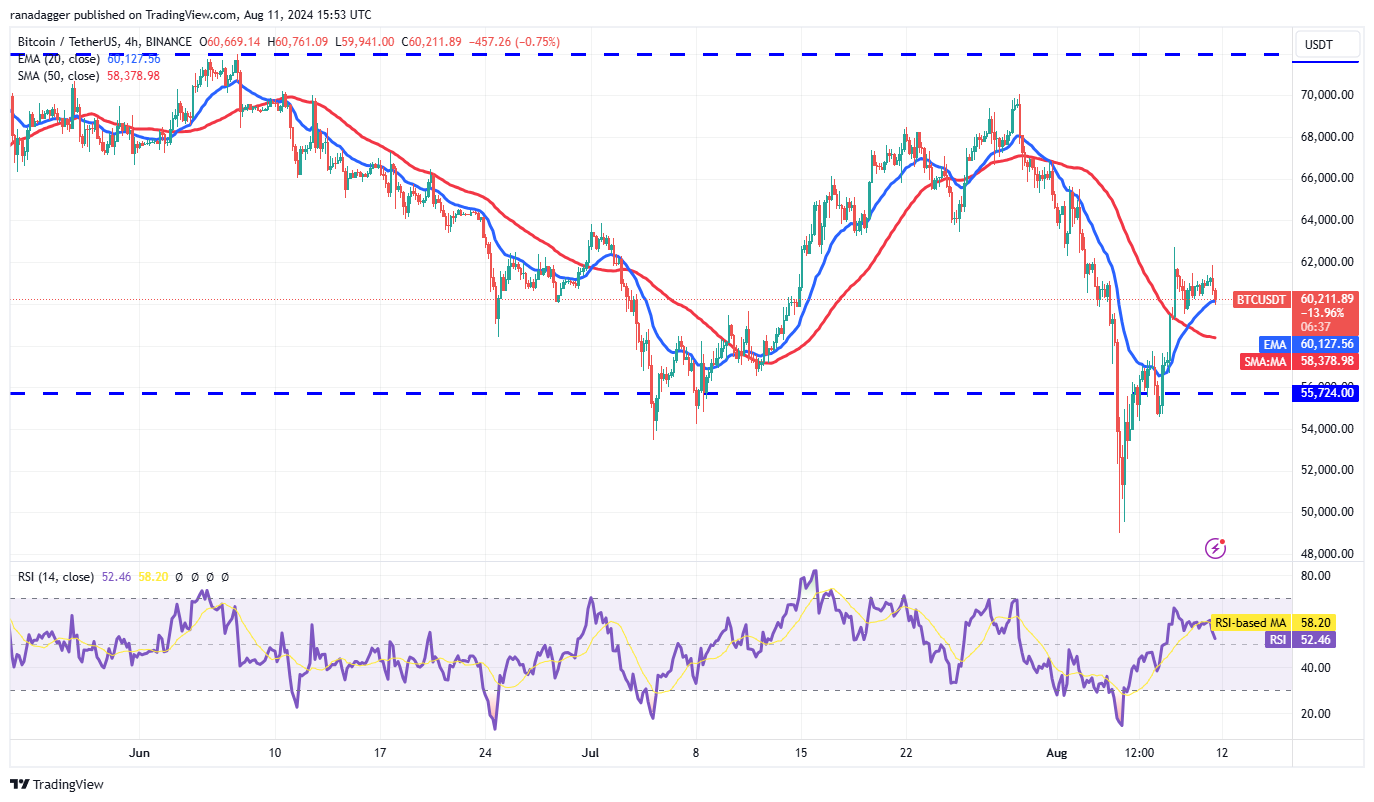The height and width of the screenshot is (802, 1374).
Task: Click the purple lightning bolt event icon
Action: [1216, 547]
